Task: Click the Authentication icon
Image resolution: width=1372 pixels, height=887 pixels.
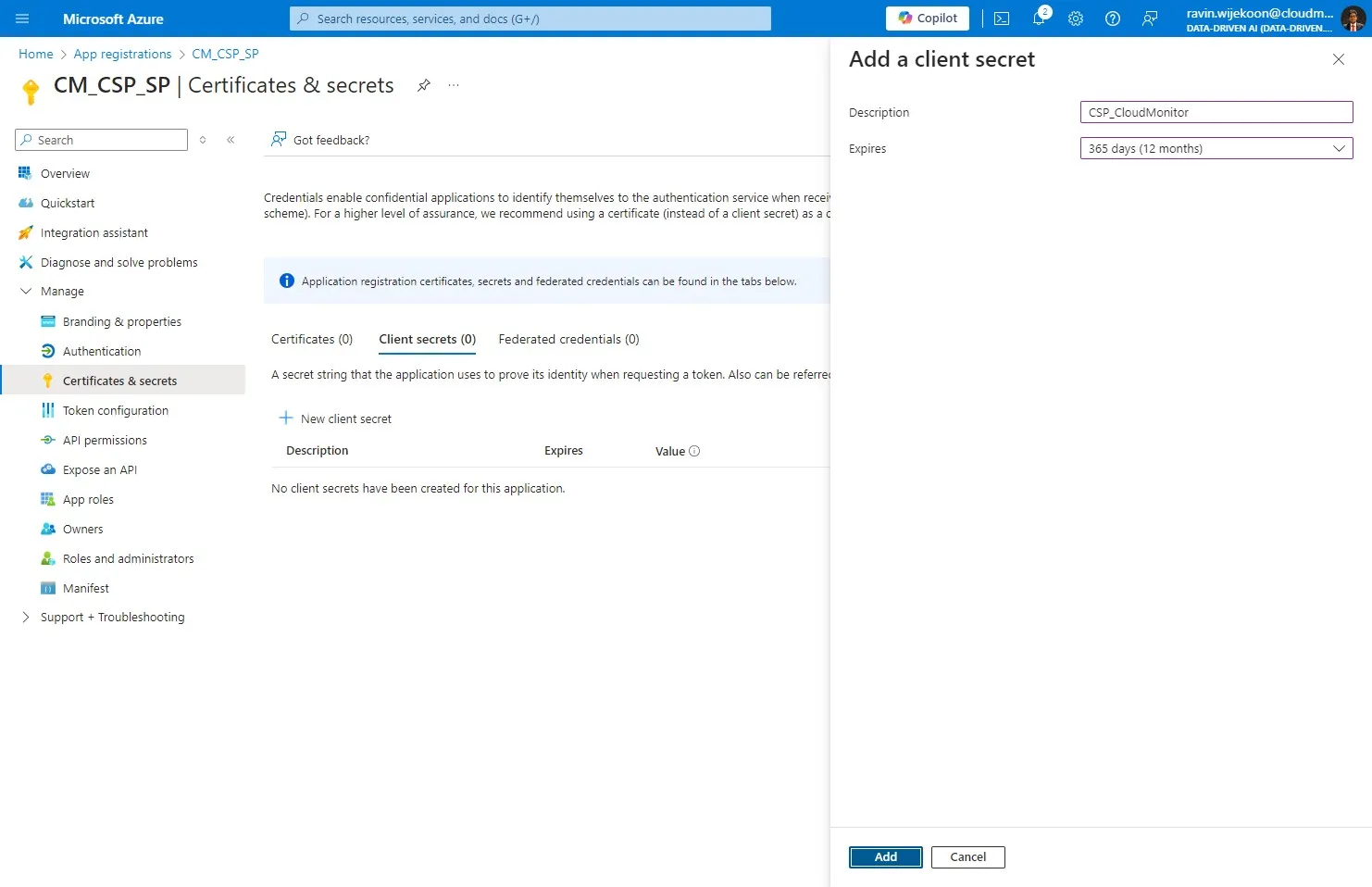Action: click(48, 351)
